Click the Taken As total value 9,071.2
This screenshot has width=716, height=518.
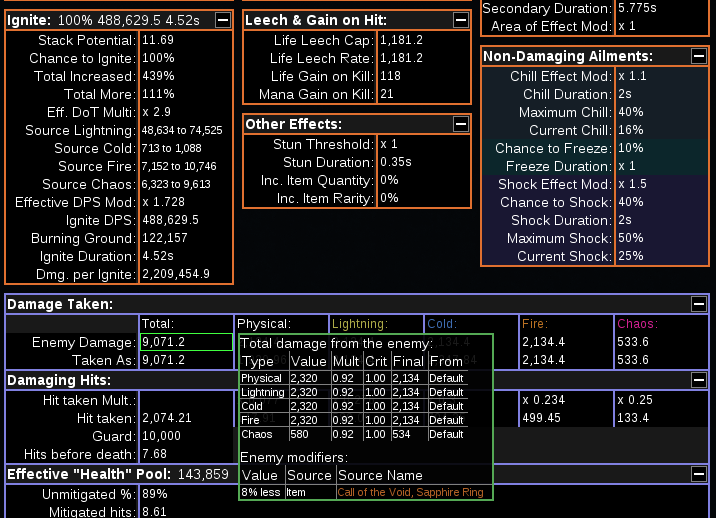[x=163, y=360]
